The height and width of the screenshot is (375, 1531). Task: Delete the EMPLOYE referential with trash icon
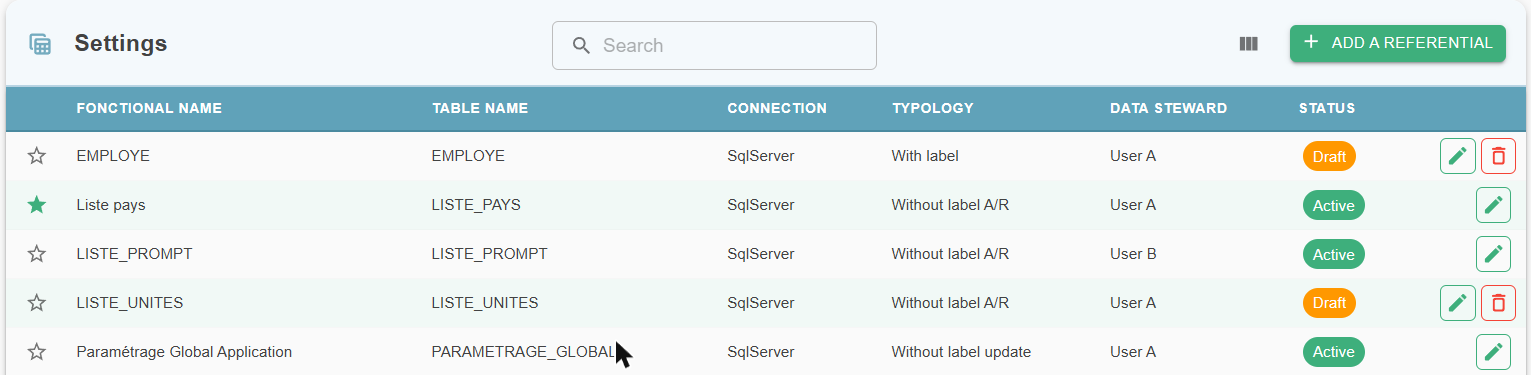coord(1498,156)
